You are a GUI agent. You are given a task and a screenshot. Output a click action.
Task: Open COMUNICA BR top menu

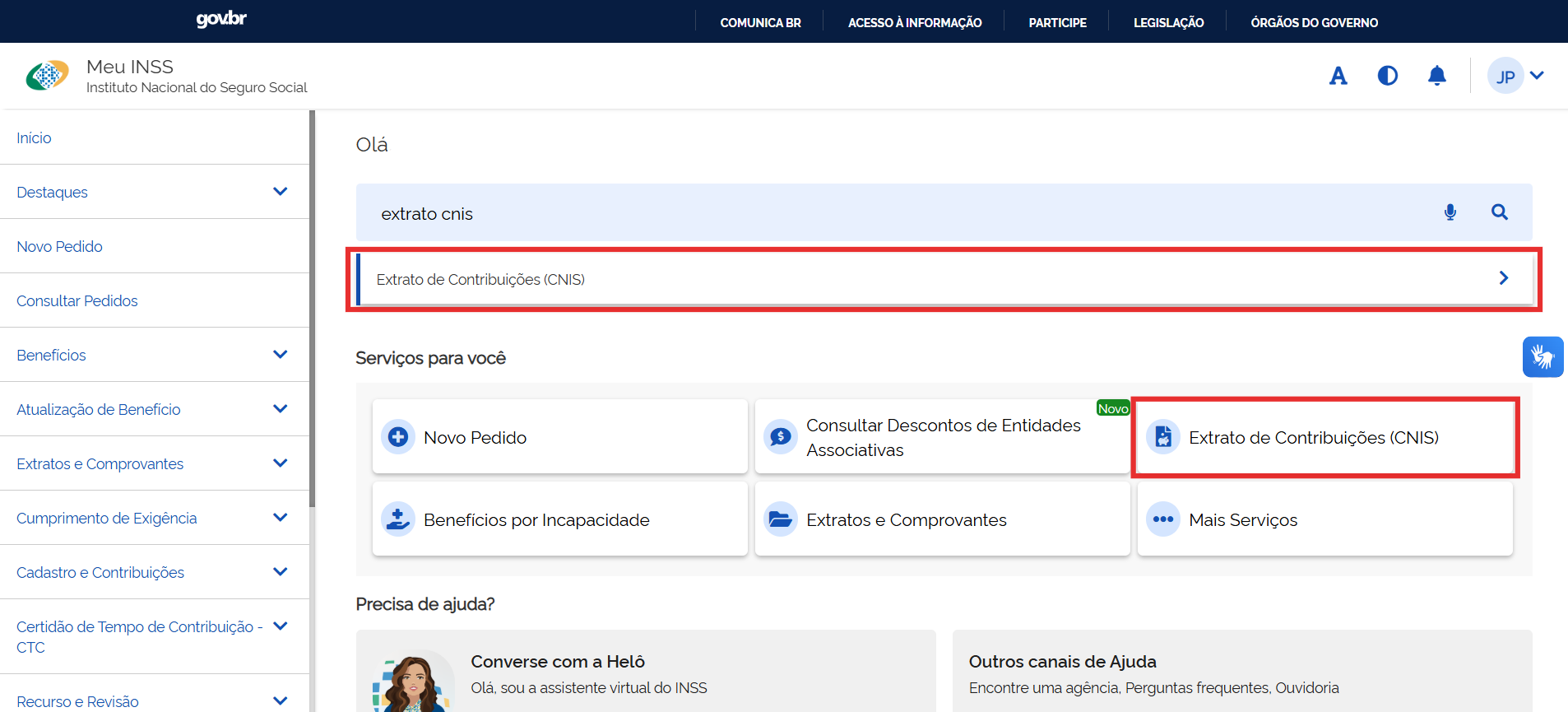coord(760,22)
